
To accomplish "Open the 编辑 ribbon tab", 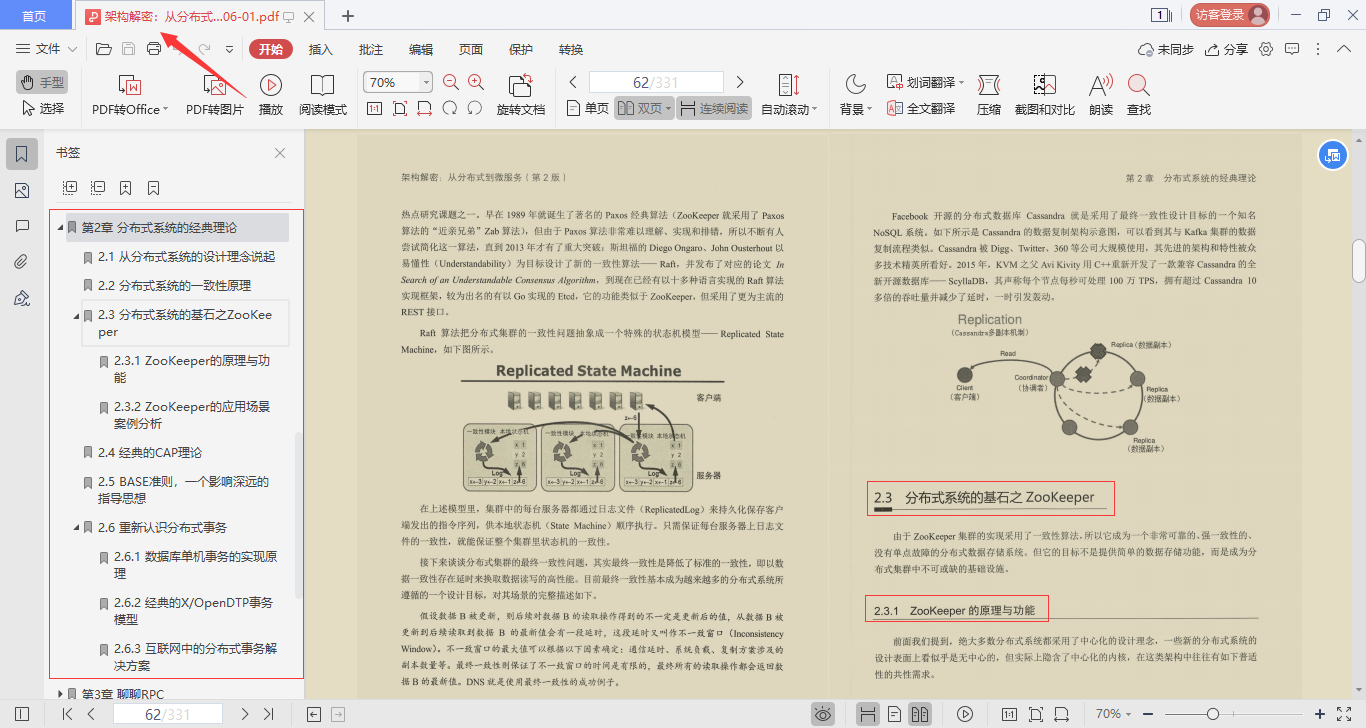I will point(421,49).
